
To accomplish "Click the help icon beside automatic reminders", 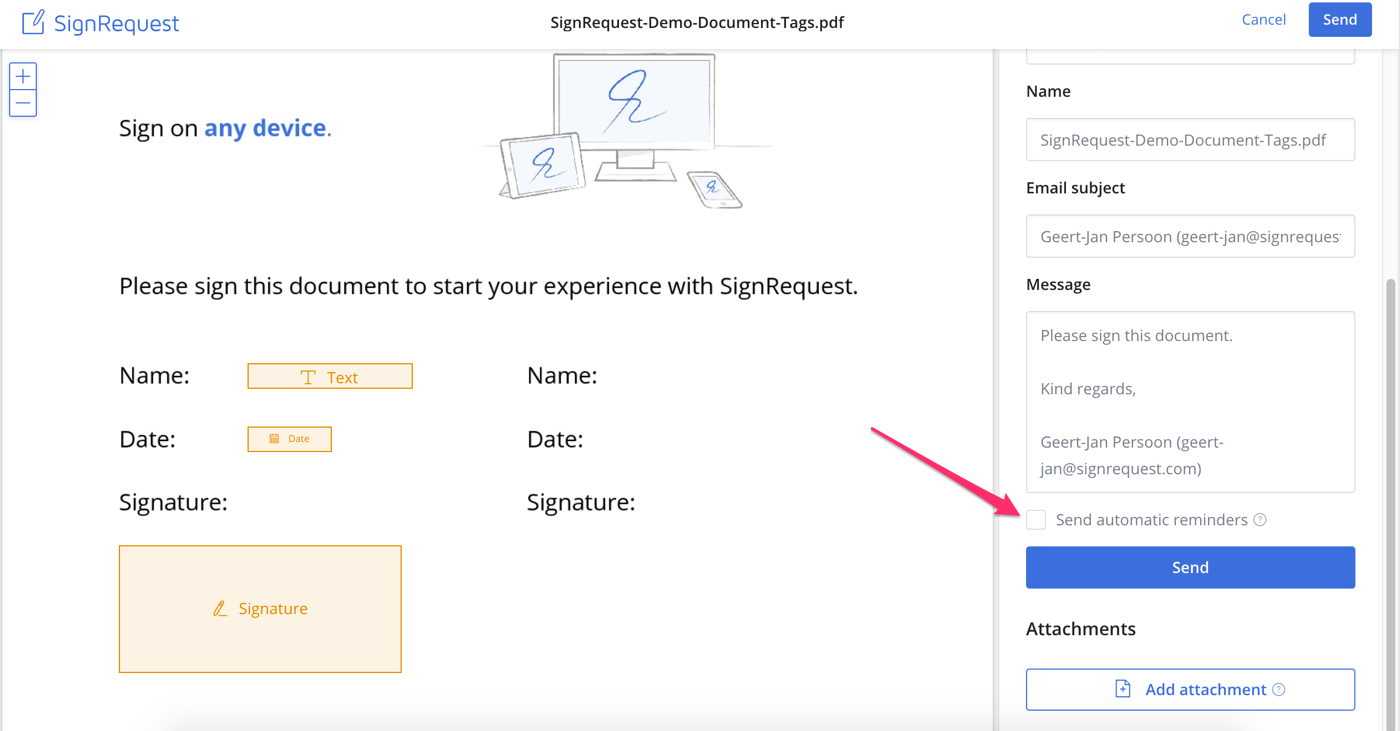I will (x=1260, y=520).
